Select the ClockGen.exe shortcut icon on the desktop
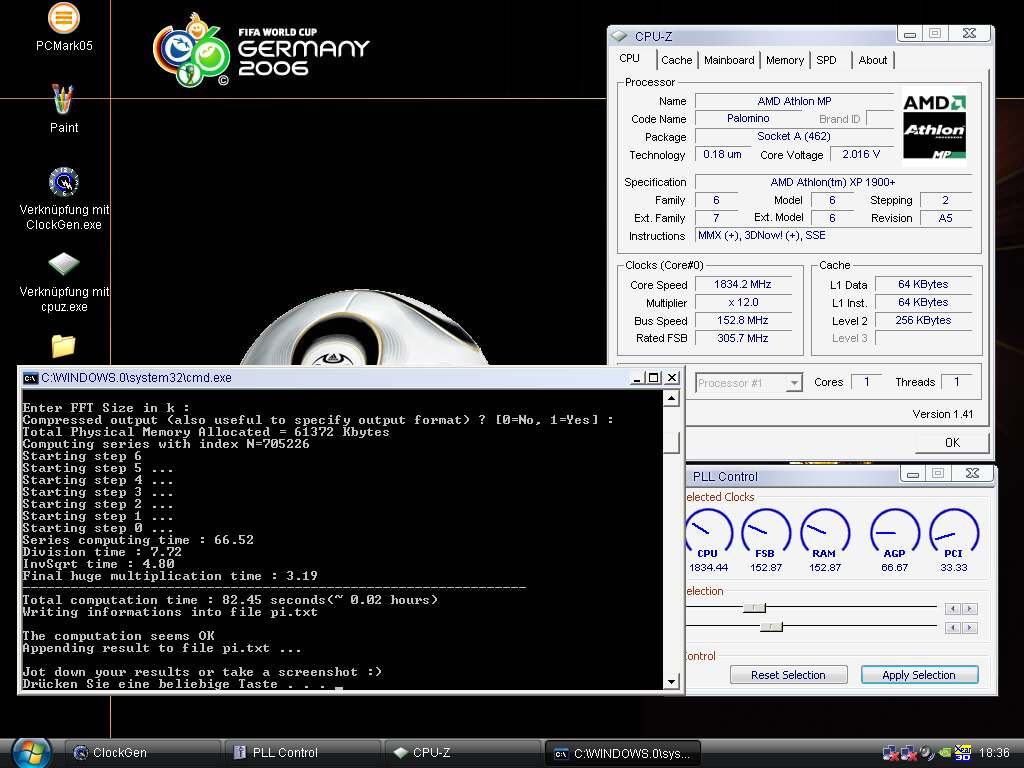 click(x=64, y=182)
